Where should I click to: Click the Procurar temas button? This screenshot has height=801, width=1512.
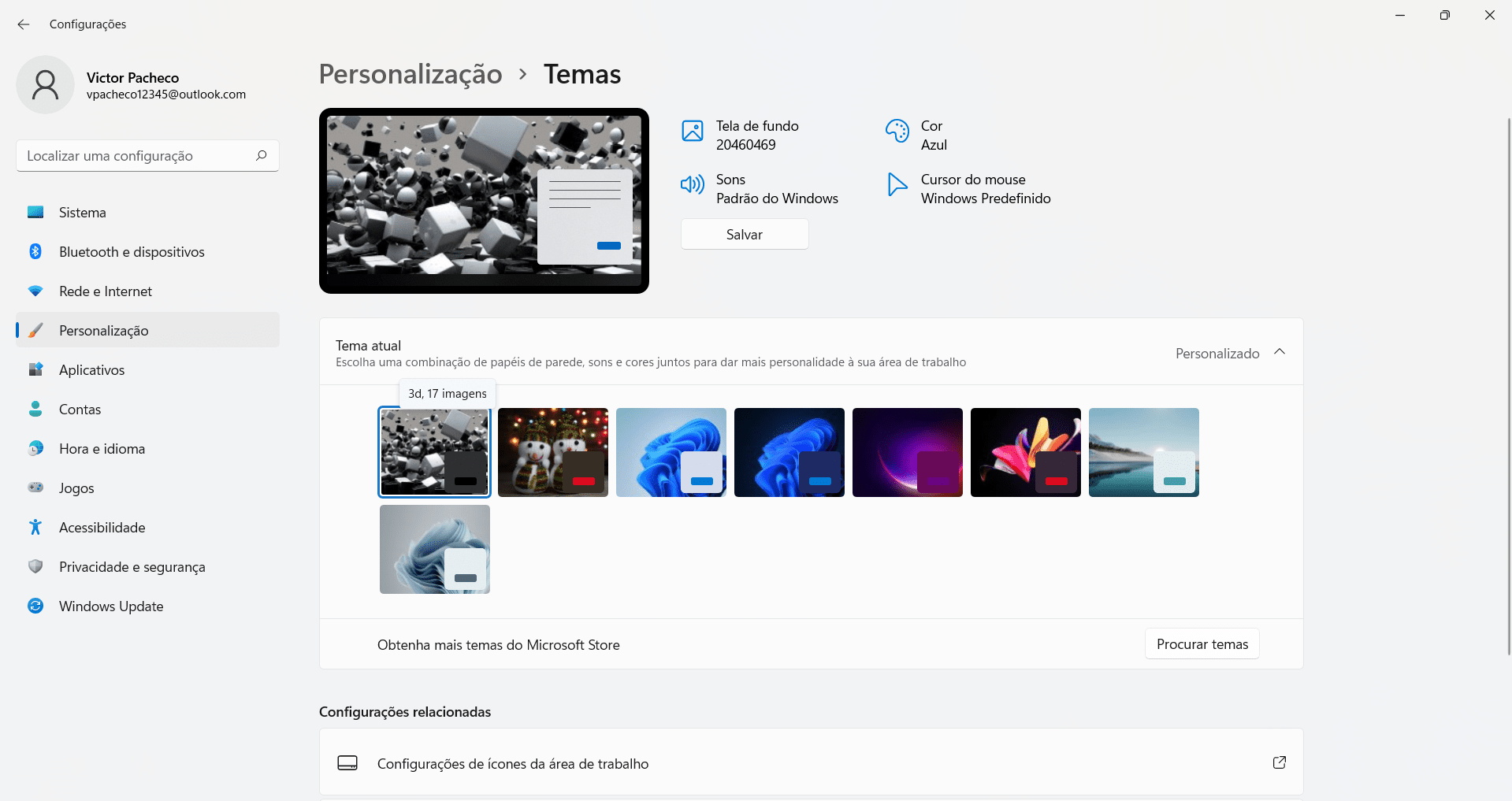pyautogui.click(x=1202, y=643)
